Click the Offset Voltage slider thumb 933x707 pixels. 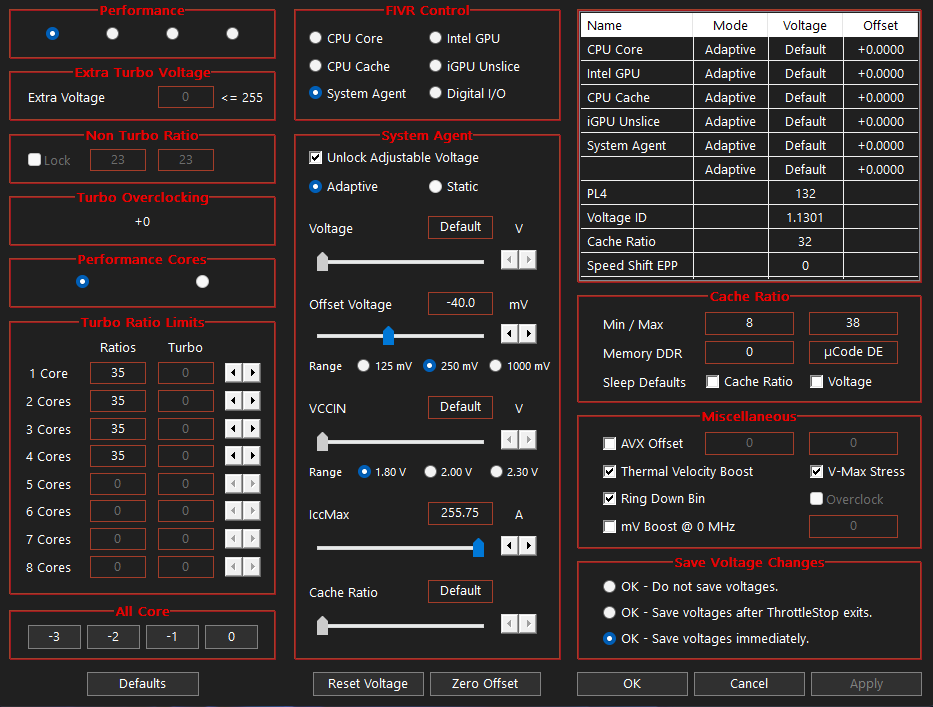[389, 335]
